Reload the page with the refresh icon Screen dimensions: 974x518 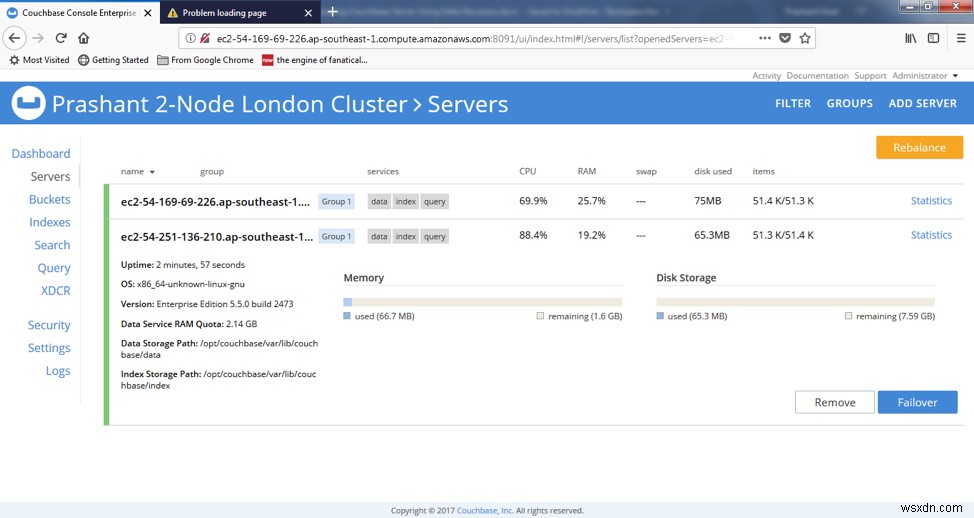click(61, 38)
